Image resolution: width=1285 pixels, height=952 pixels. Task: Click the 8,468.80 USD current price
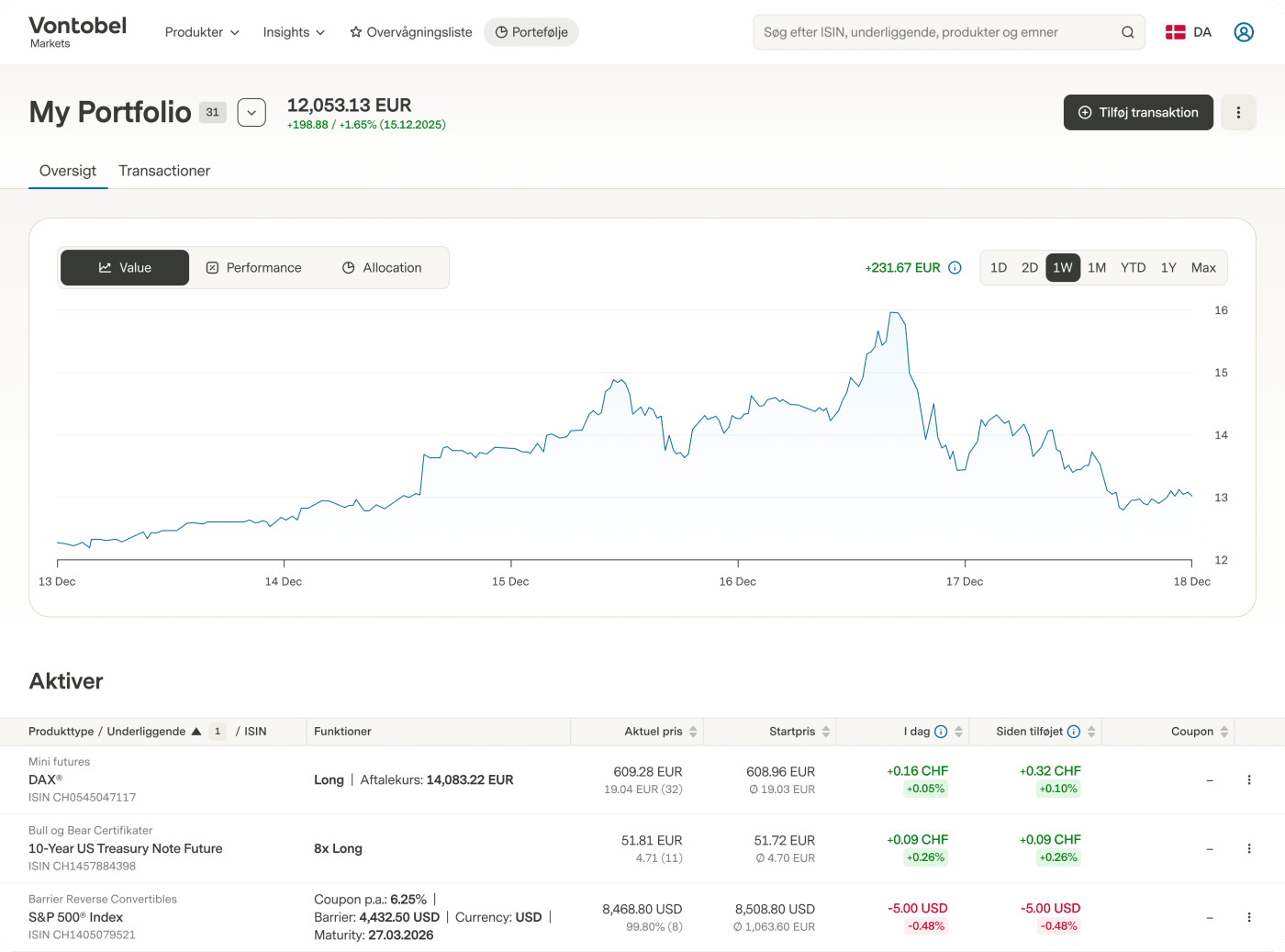point(642,910)
